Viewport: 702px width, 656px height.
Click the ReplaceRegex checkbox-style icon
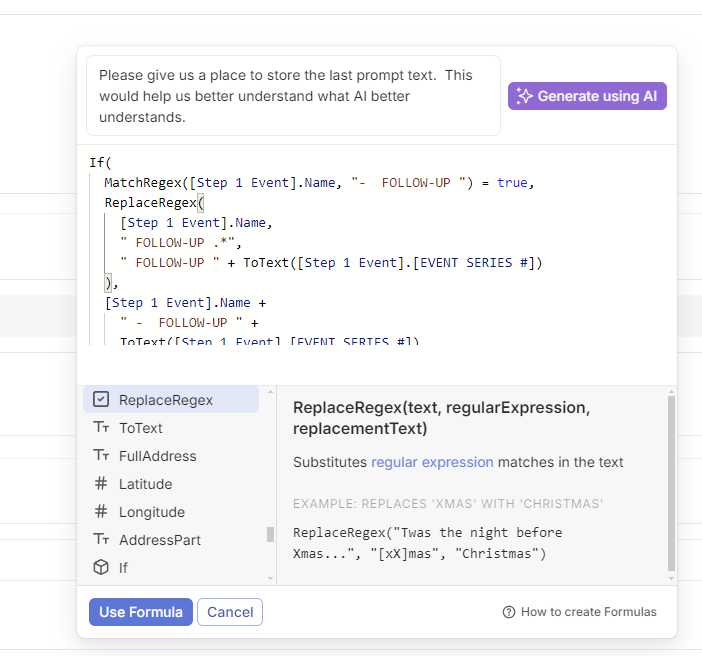coord(101,400)
